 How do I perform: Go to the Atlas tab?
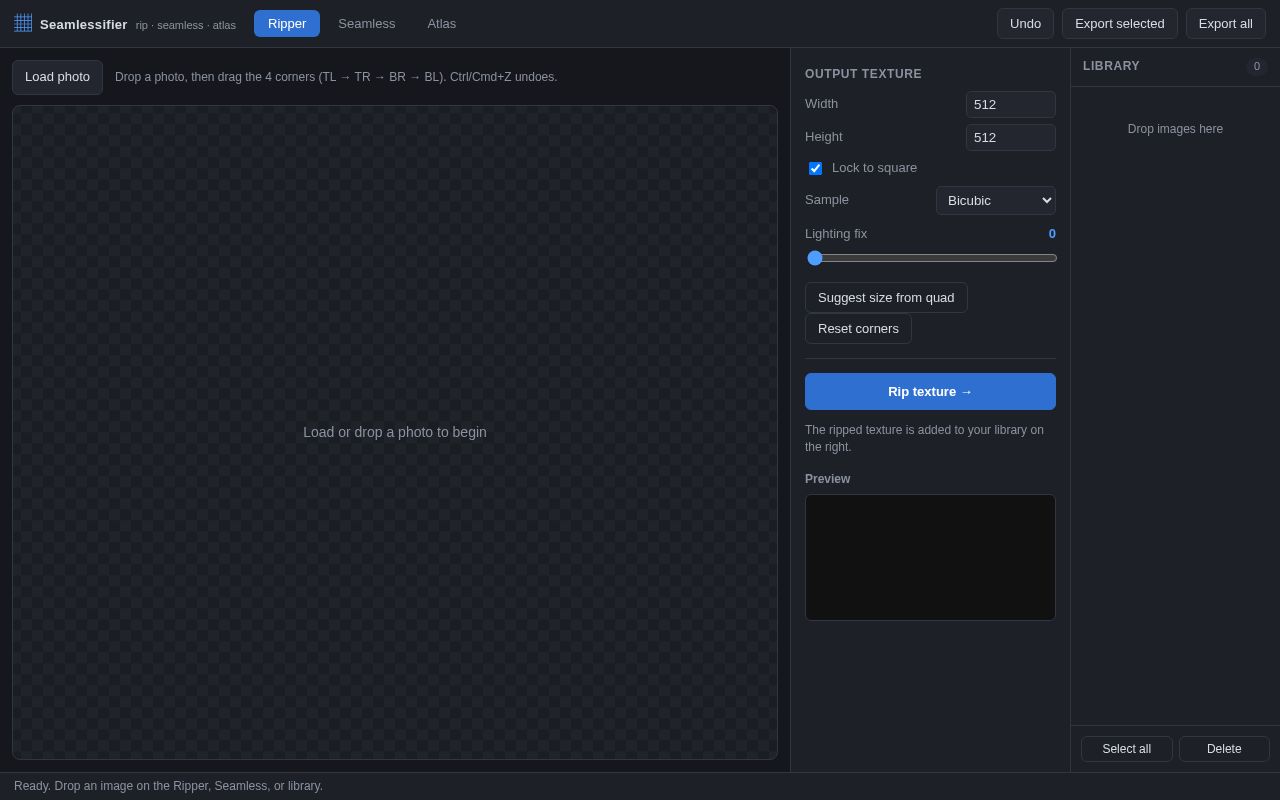[442, 24]
